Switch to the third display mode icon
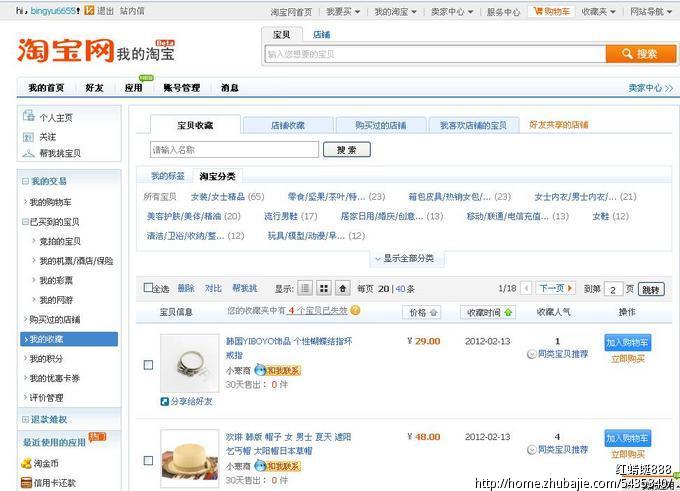Viewport: 680px width, 491px height. pos(343,288)
